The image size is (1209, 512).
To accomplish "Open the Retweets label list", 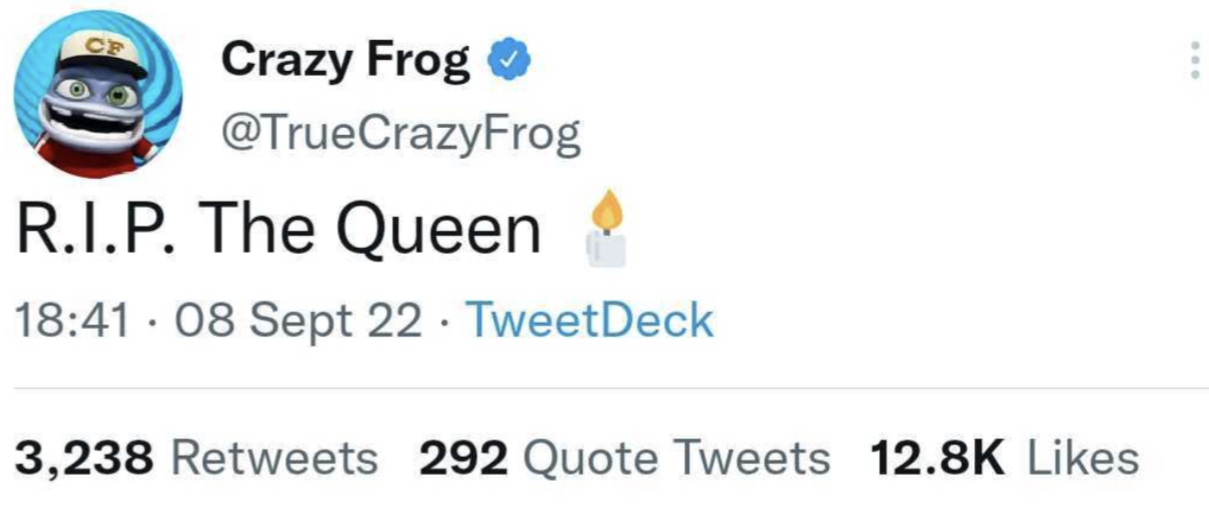I will 276,459.
